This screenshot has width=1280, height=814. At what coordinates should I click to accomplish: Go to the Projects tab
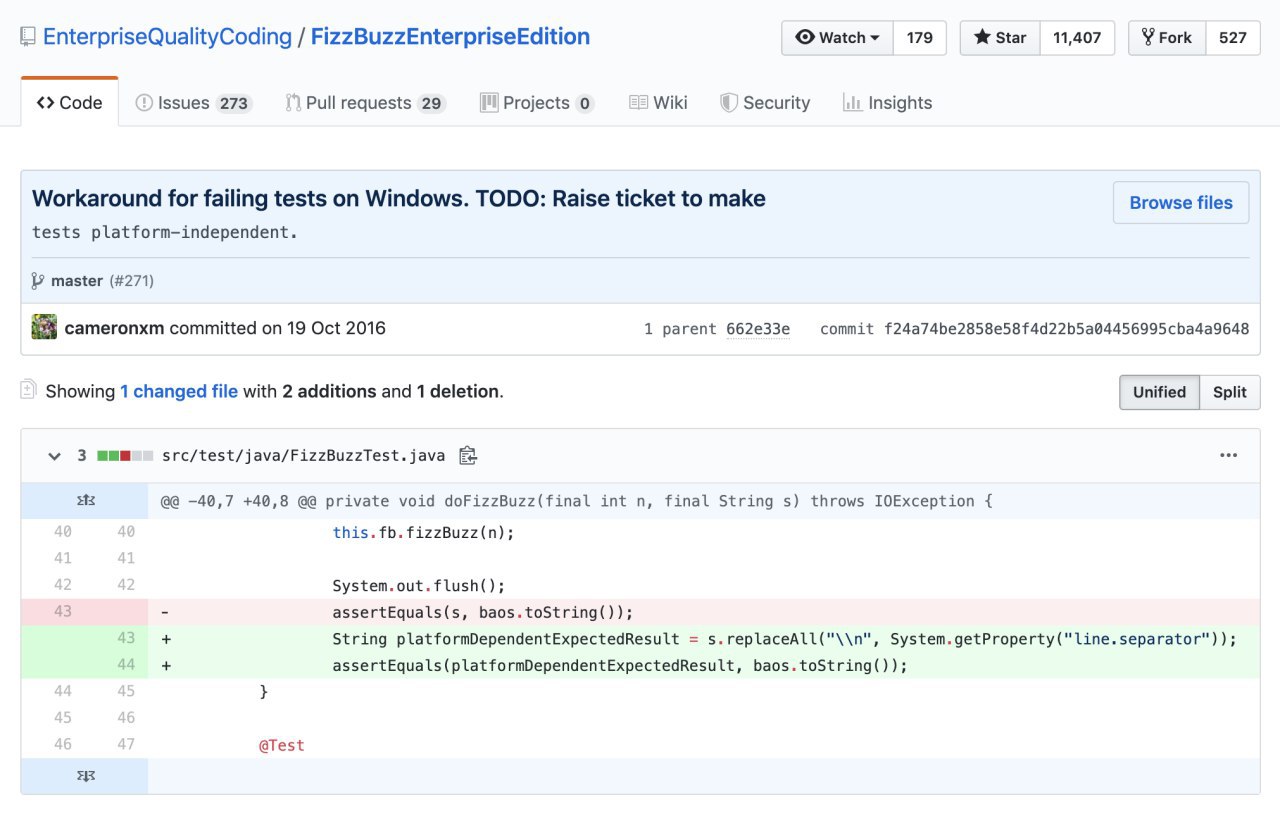537,103
